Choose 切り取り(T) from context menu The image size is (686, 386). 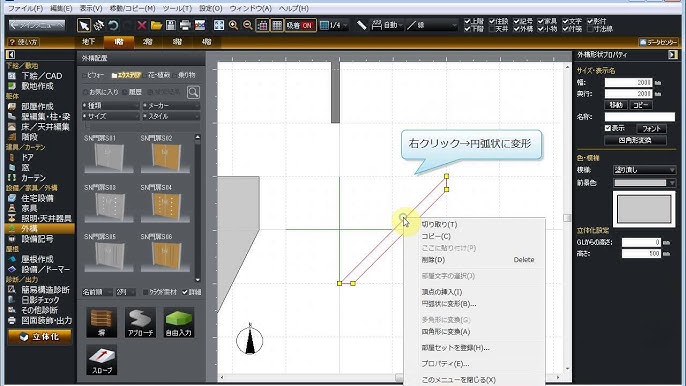pos(439,224)
